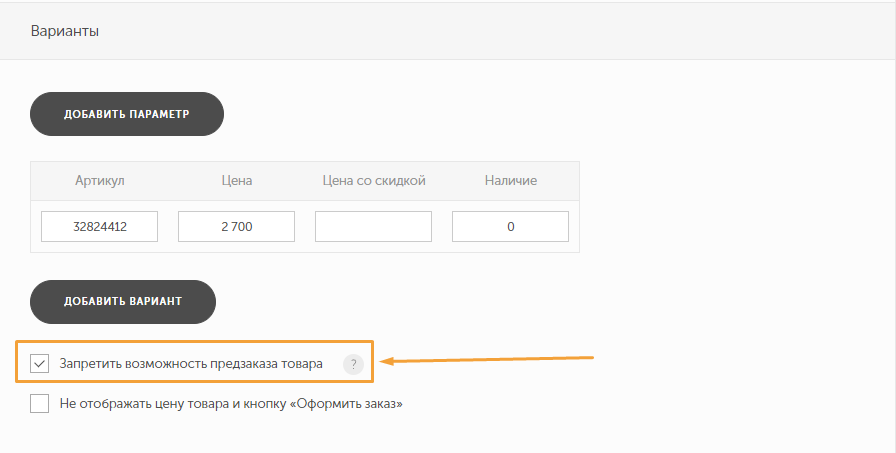Click the «Запретить возможность предзаказа товара» label text
The height and width of the screenshot is (453, 896).
[x=191, y=364]
